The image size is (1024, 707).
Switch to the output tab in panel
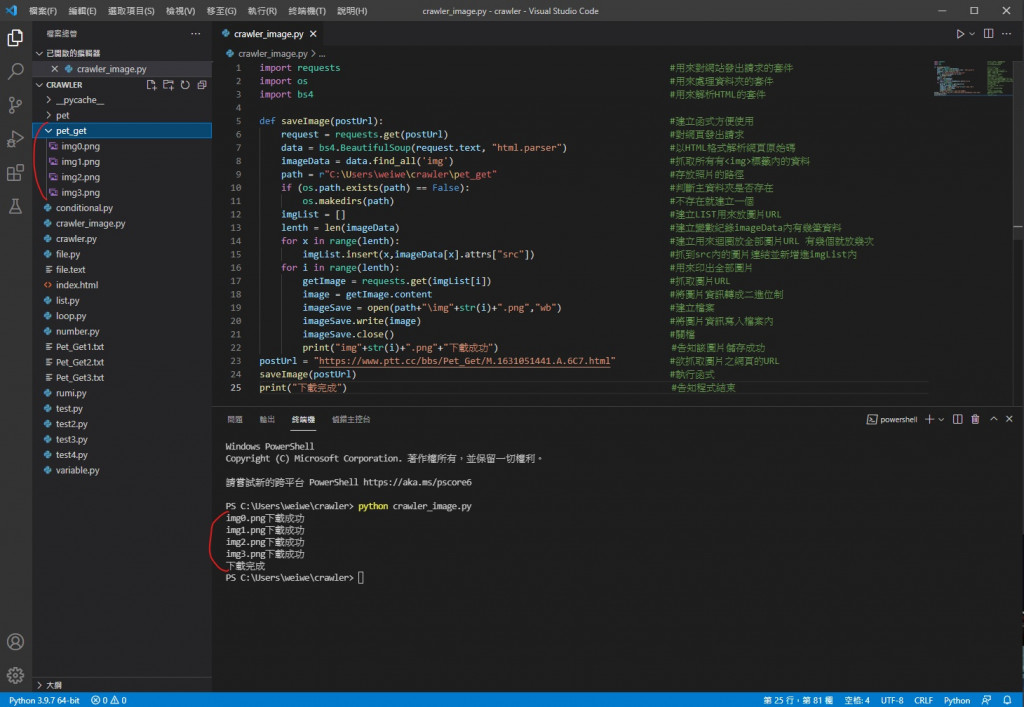[x=267, y=419]
